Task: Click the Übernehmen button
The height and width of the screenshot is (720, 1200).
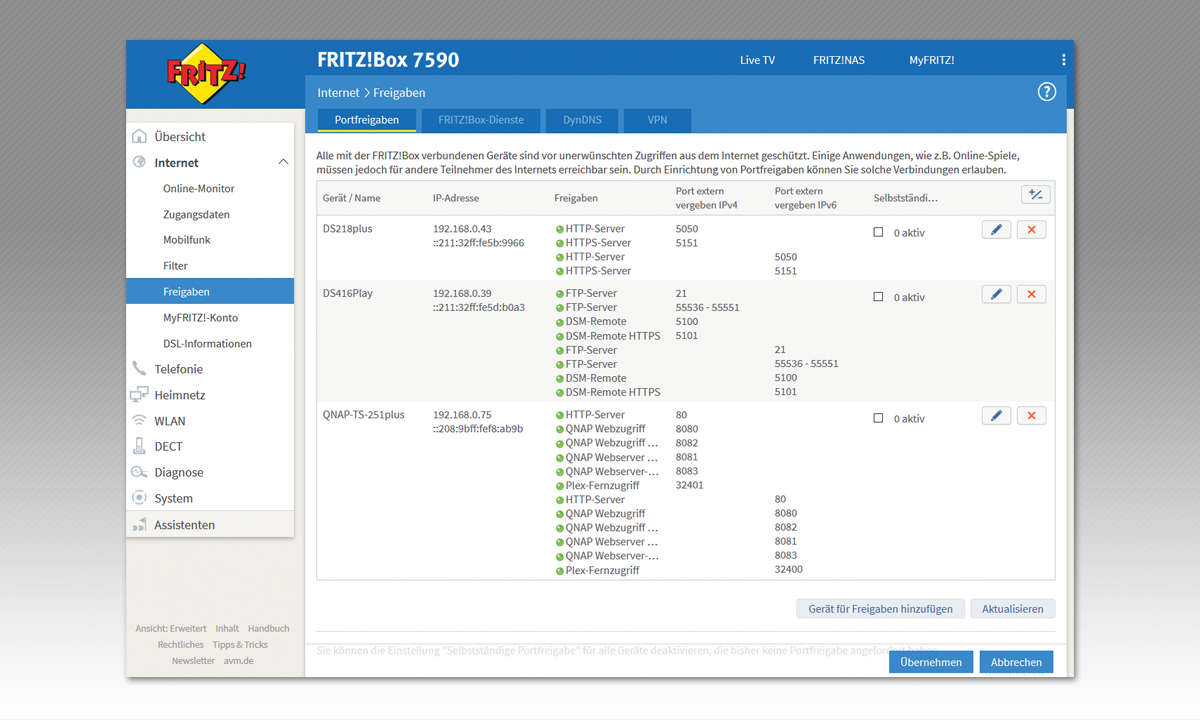Action: click(x=931, y=662)
